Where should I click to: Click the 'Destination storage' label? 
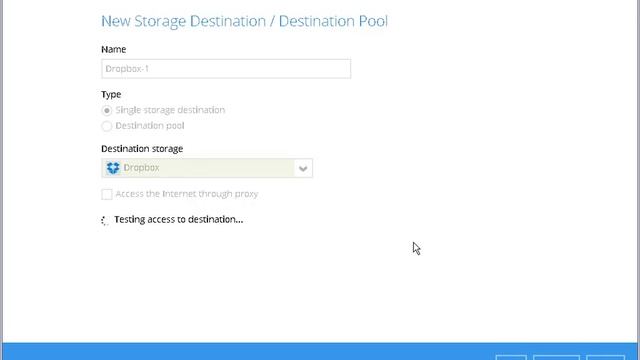coord(142,149)
